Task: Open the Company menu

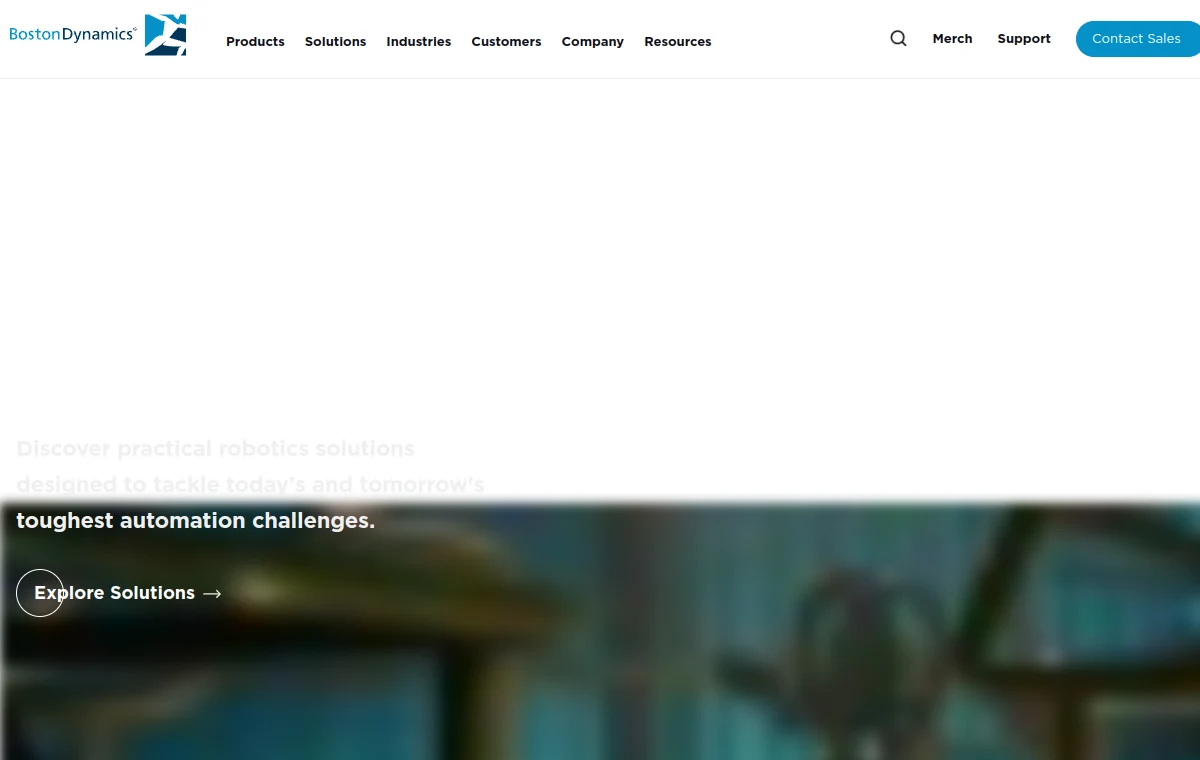Action: click(x=593, y=42)
